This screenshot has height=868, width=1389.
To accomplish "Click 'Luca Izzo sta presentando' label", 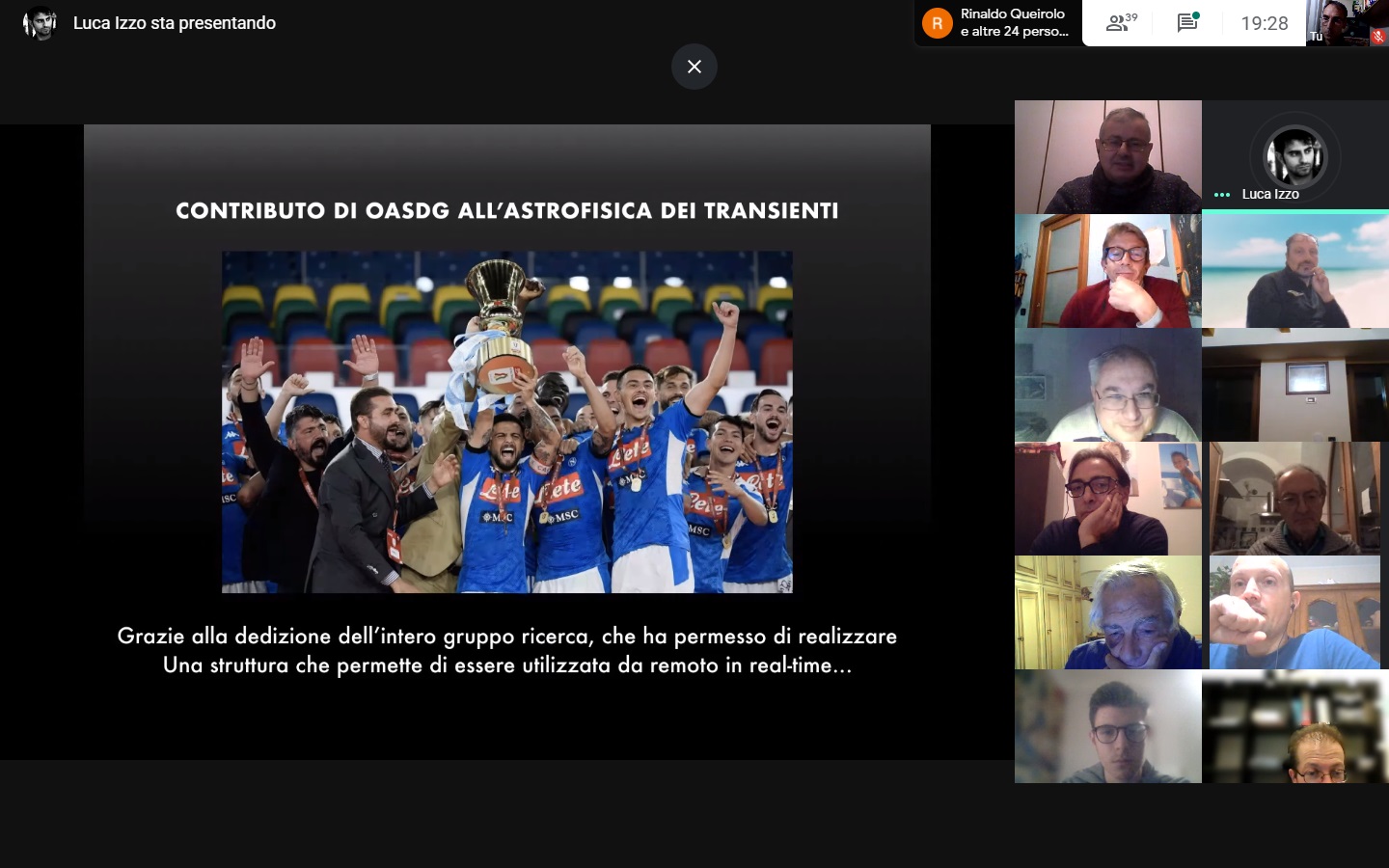I will click(175, 23).
